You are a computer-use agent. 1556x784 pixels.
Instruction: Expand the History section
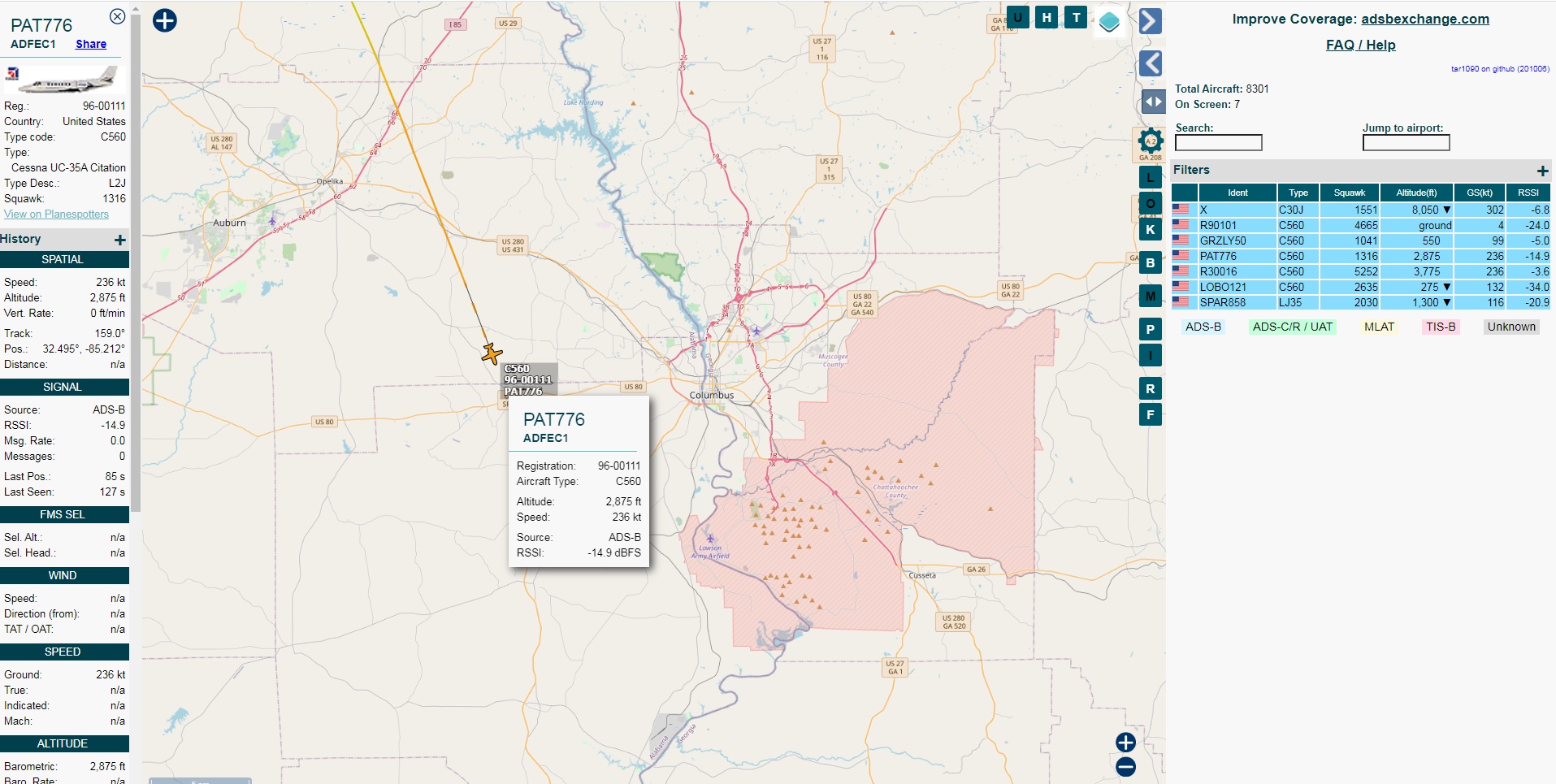click(x=119, y=240)
